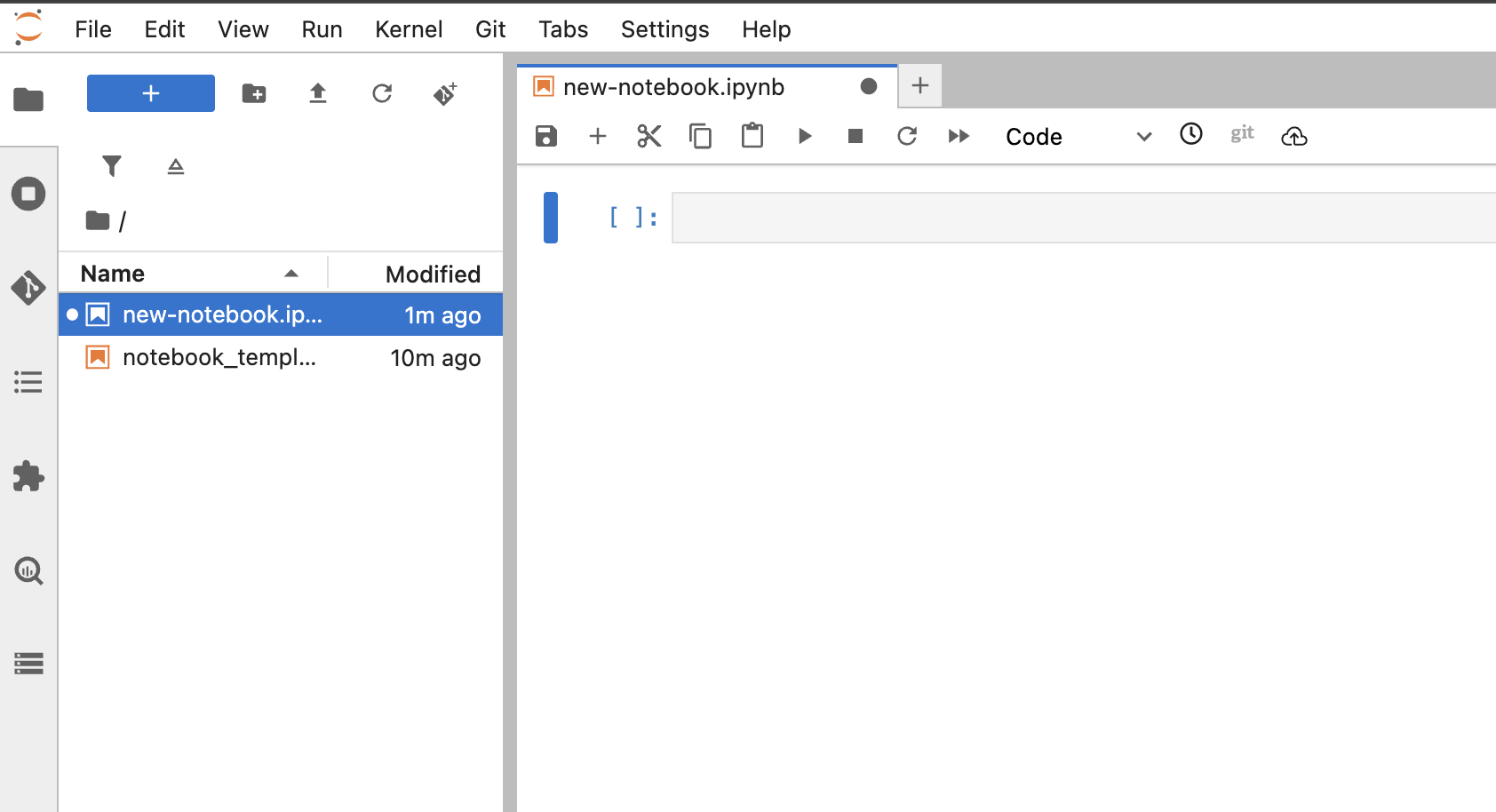This screenshot has height=812, width=1496.
Task: Click the git toolbar label
Action: (1242, 133)
